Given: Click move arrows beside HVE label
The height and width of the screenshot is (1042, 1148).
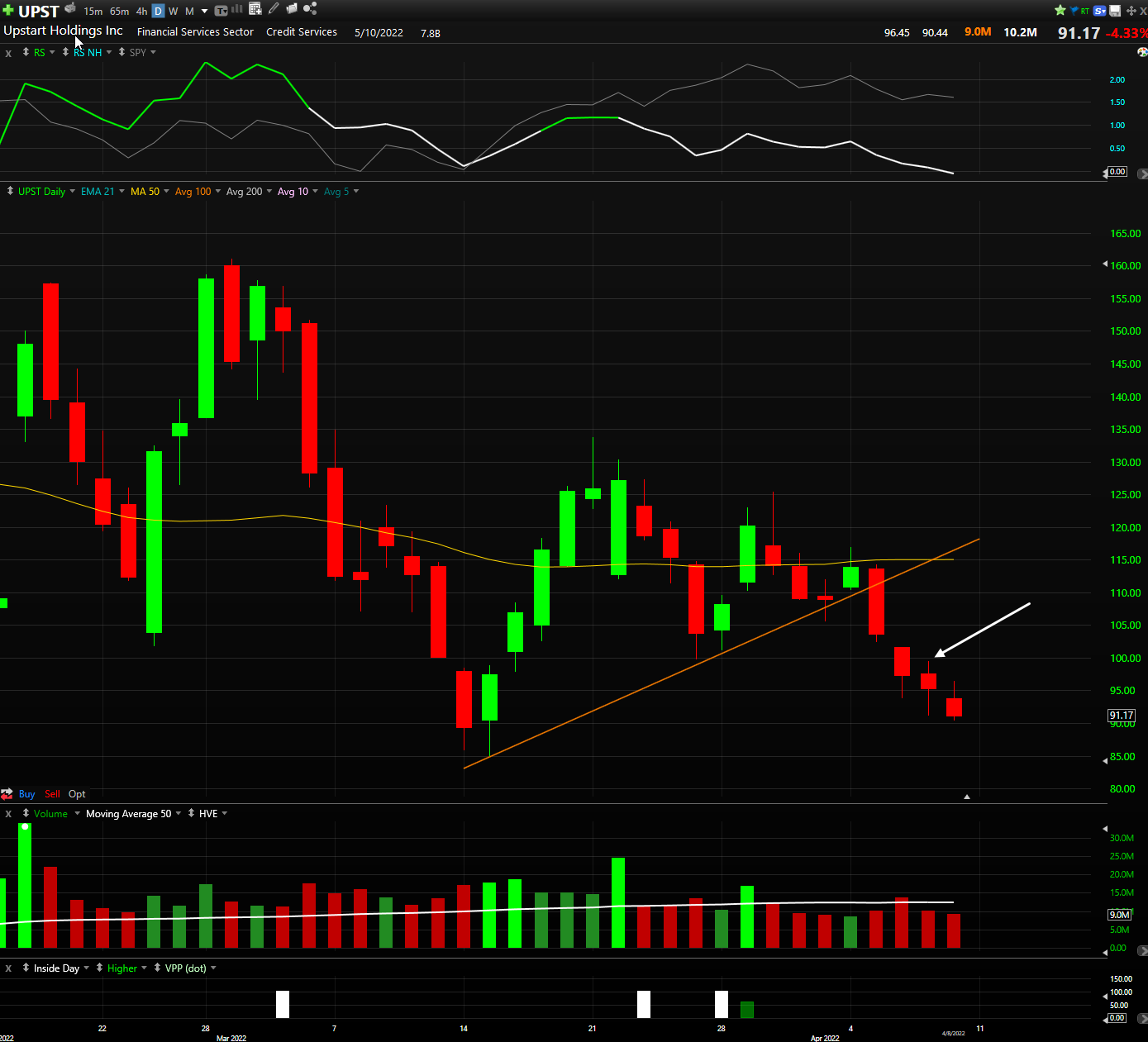Looking at the screenshot, I should (x=191, y=813).
